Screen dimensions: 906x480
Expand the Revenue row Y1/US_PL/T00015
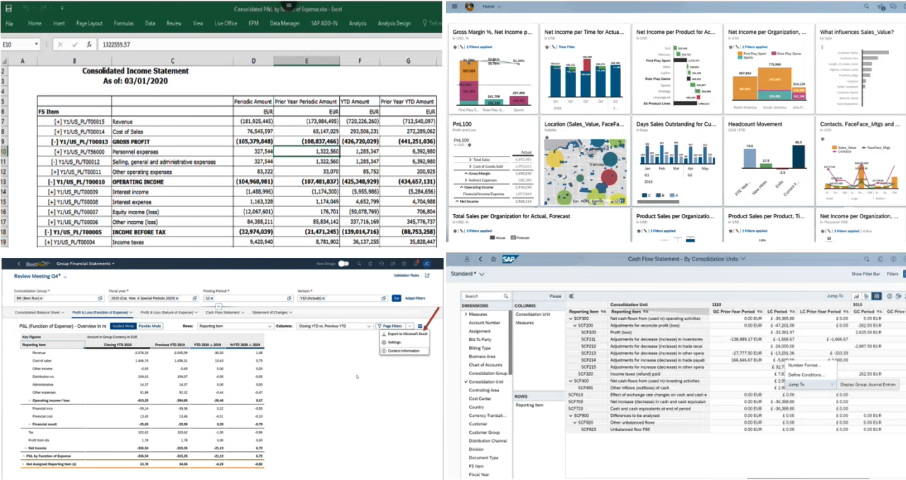tap(58, 122)
